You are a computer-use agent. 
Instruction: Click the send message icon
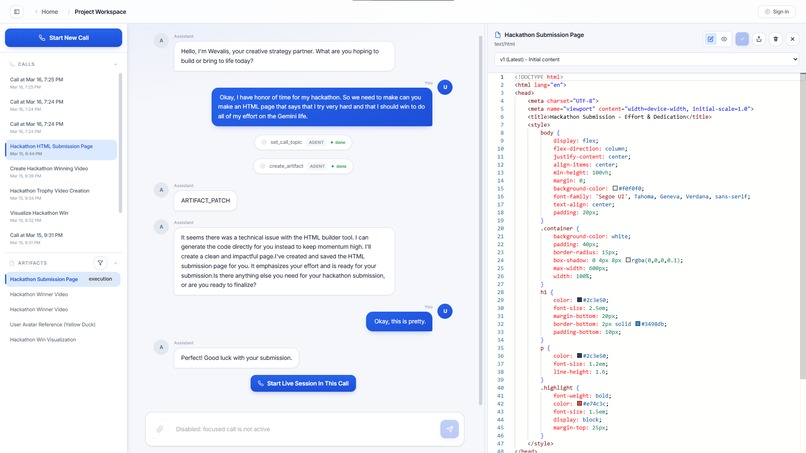(449, 429)
